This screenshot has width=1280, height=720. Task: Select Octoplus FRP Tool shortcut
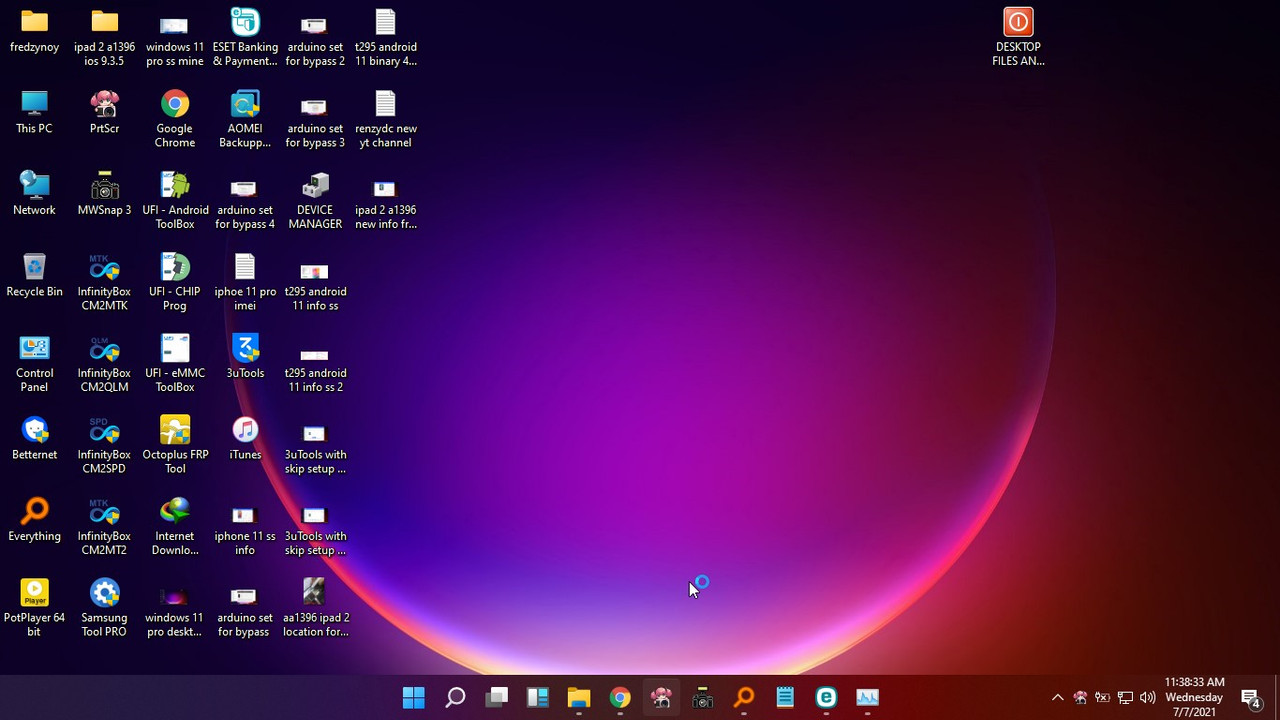[x=175, y=446]
